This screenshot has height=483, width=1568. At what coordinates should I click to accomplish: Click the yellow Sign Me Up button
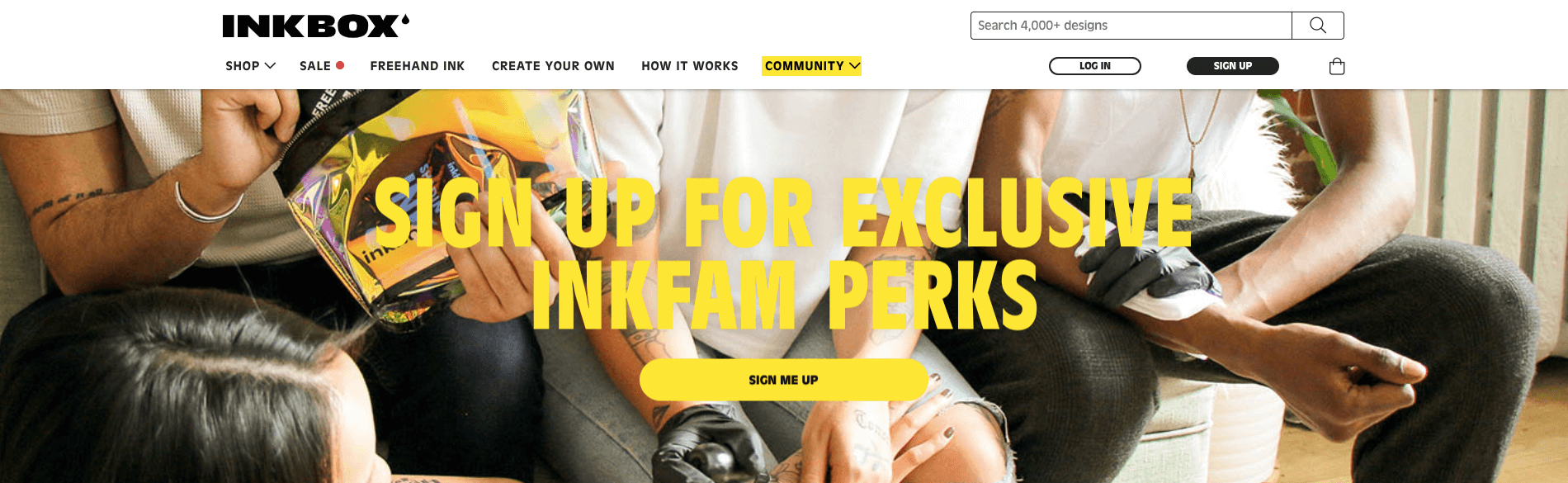784,380
